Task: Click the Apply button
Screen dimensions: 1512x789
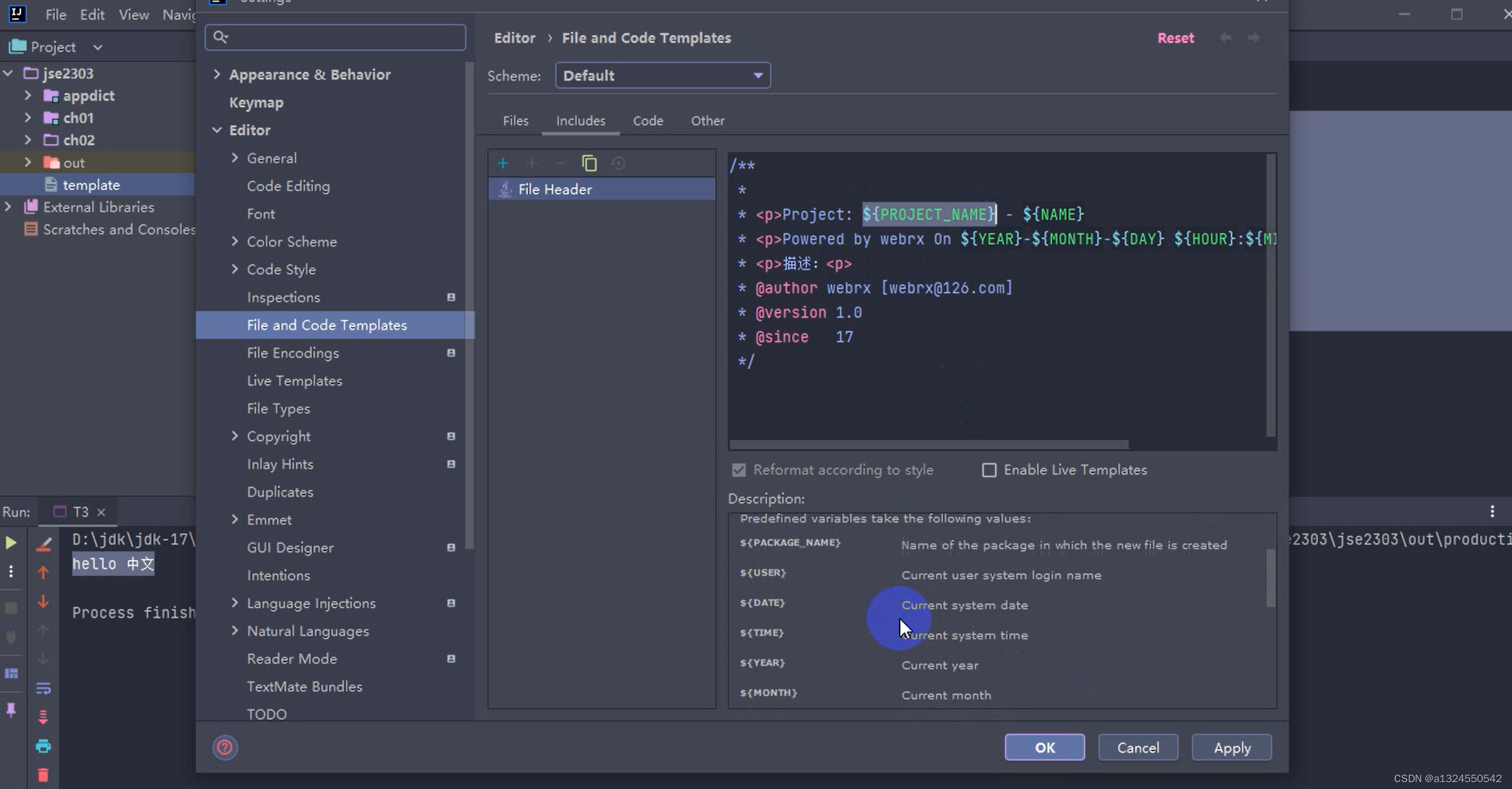Action: 1232,748
